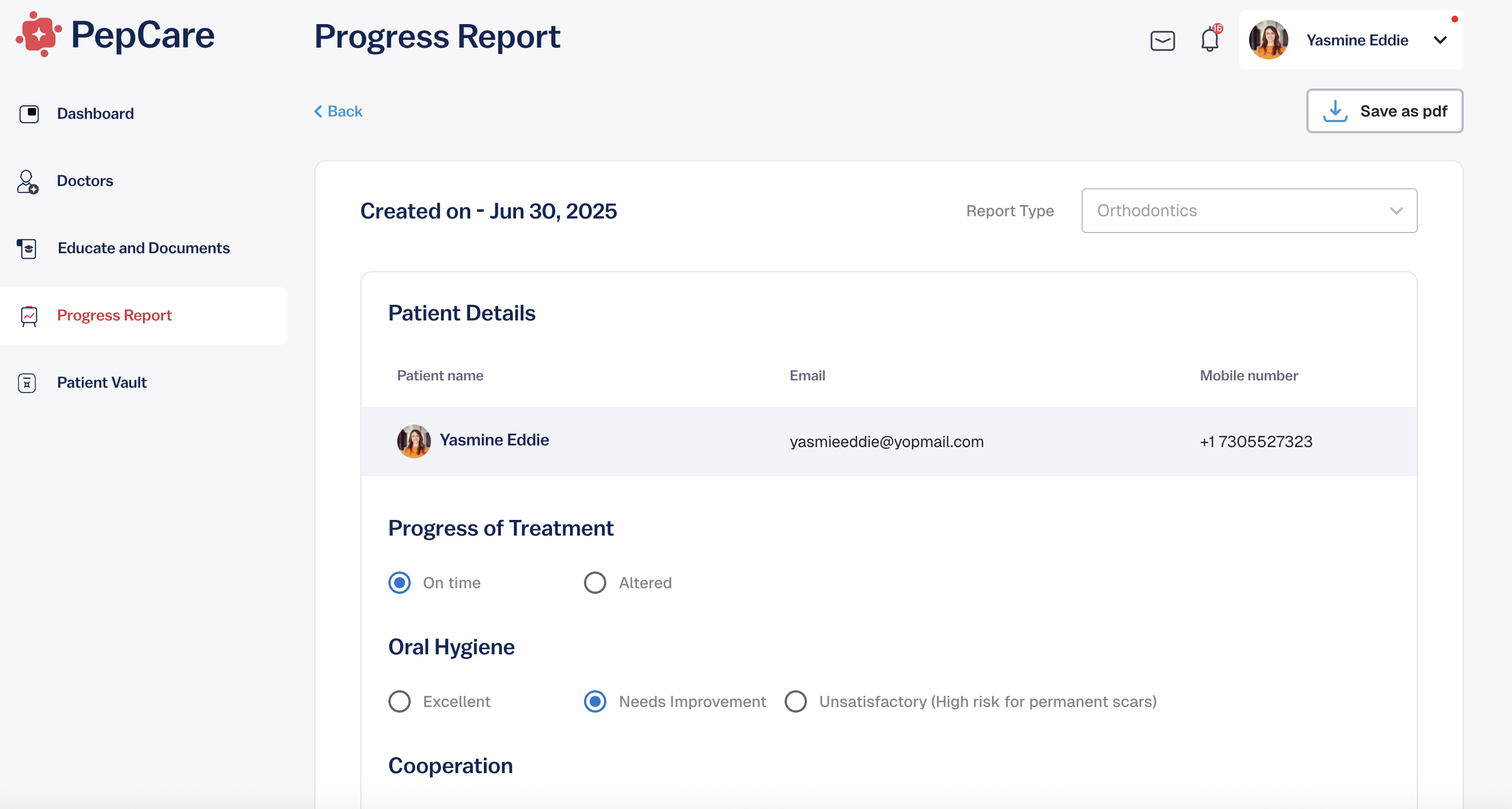Select Unsatisfactory oral hygiene option
This screenshot has height=809, width=1512.
pyautogui.click(x=796, y=701)
